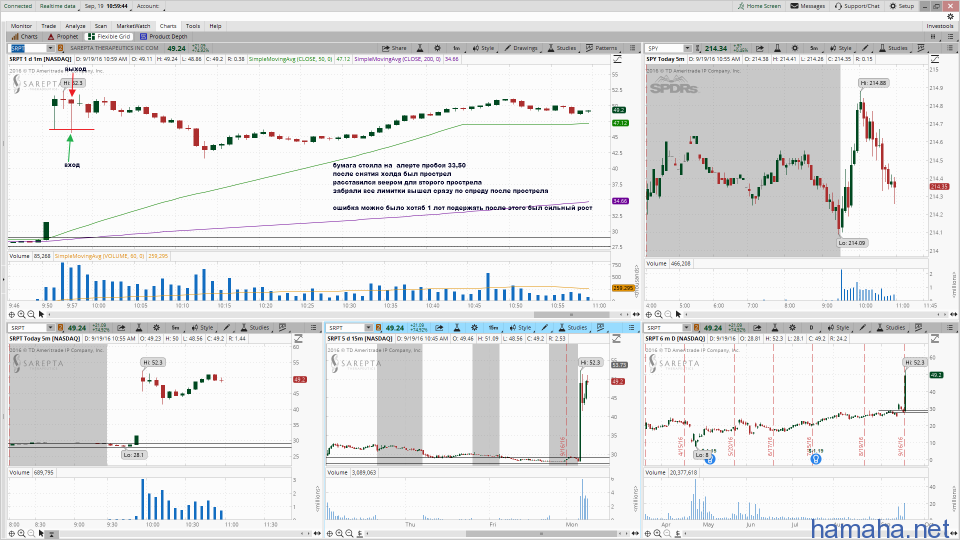Select the Charts subtab

point(24,37)
